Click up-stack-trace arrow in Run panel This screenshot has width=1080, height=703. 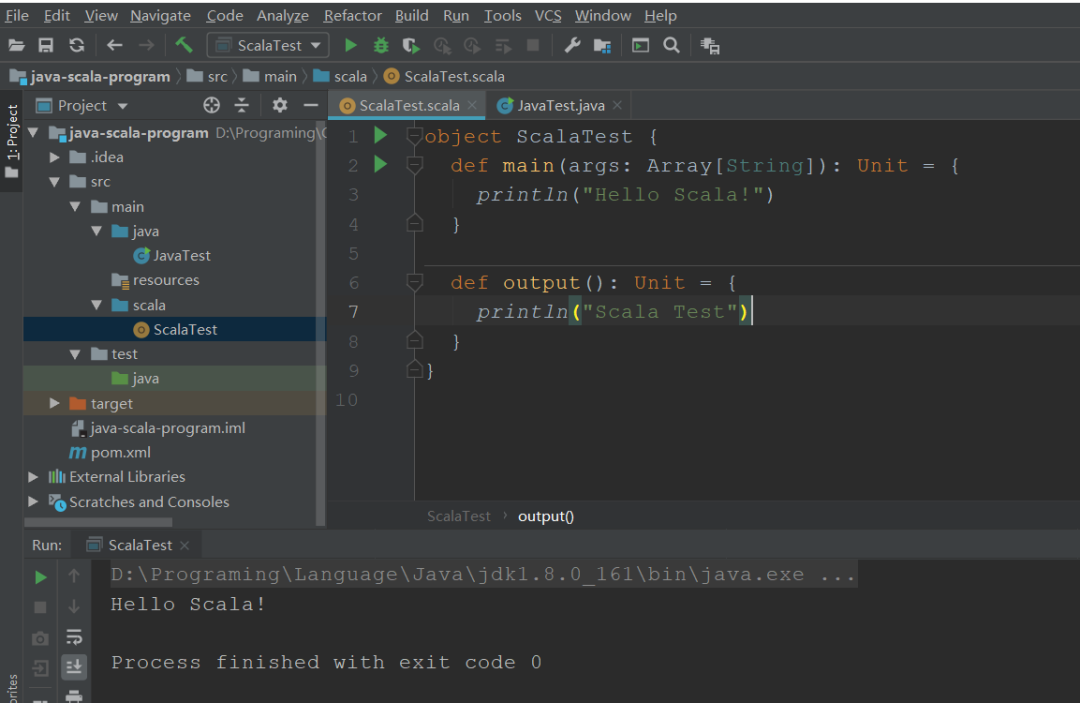[x=74, y=576]
